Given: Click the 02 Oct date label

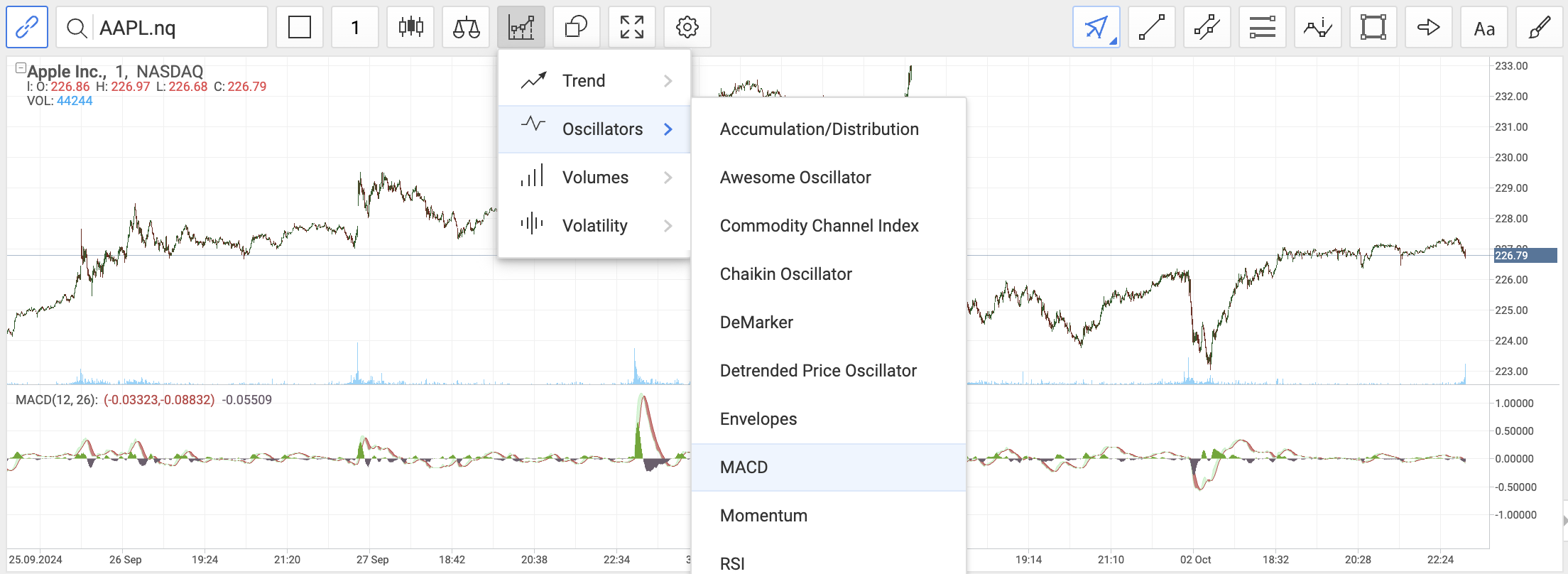Looking at the screenshot, I should pyautogui.click(x=1195, y=560).
